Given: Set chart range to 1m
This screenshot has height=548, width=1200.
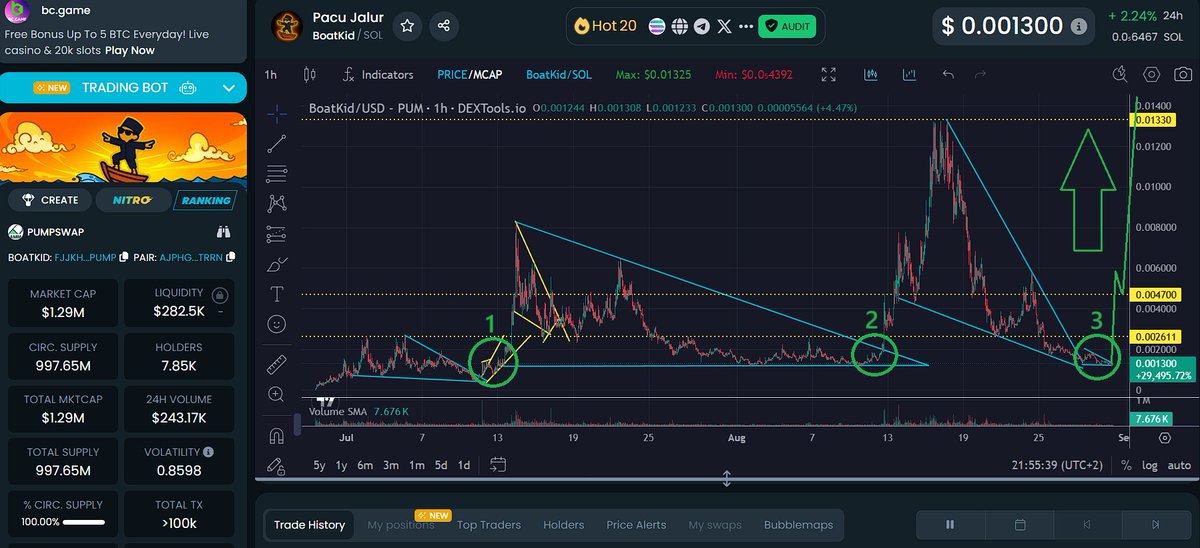Looking at the screenshot, I should point(416,465).
